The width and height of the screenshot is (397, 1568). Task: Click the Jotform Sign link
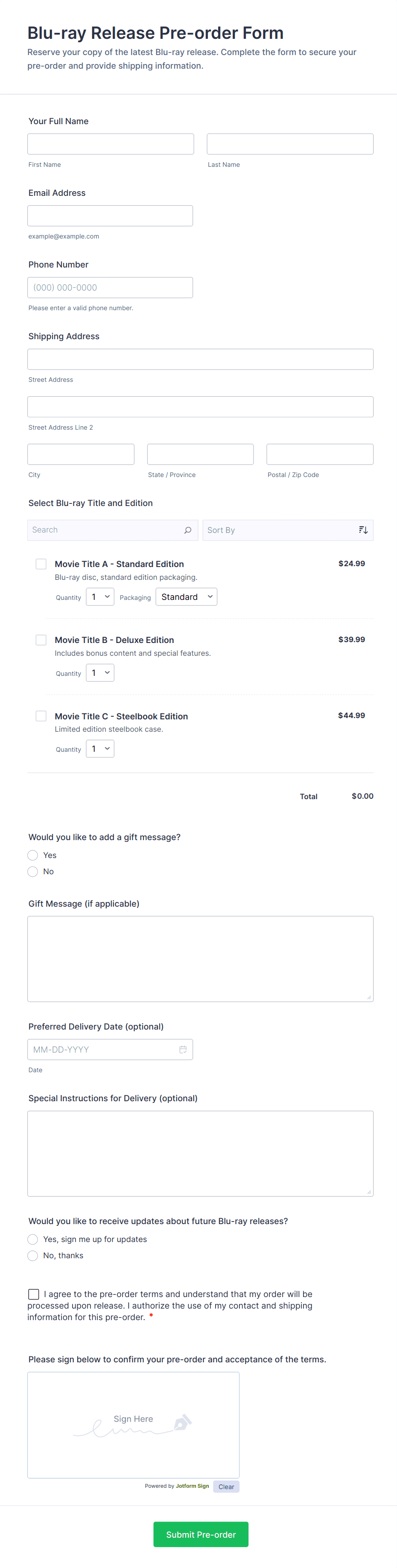(193, 1486)
